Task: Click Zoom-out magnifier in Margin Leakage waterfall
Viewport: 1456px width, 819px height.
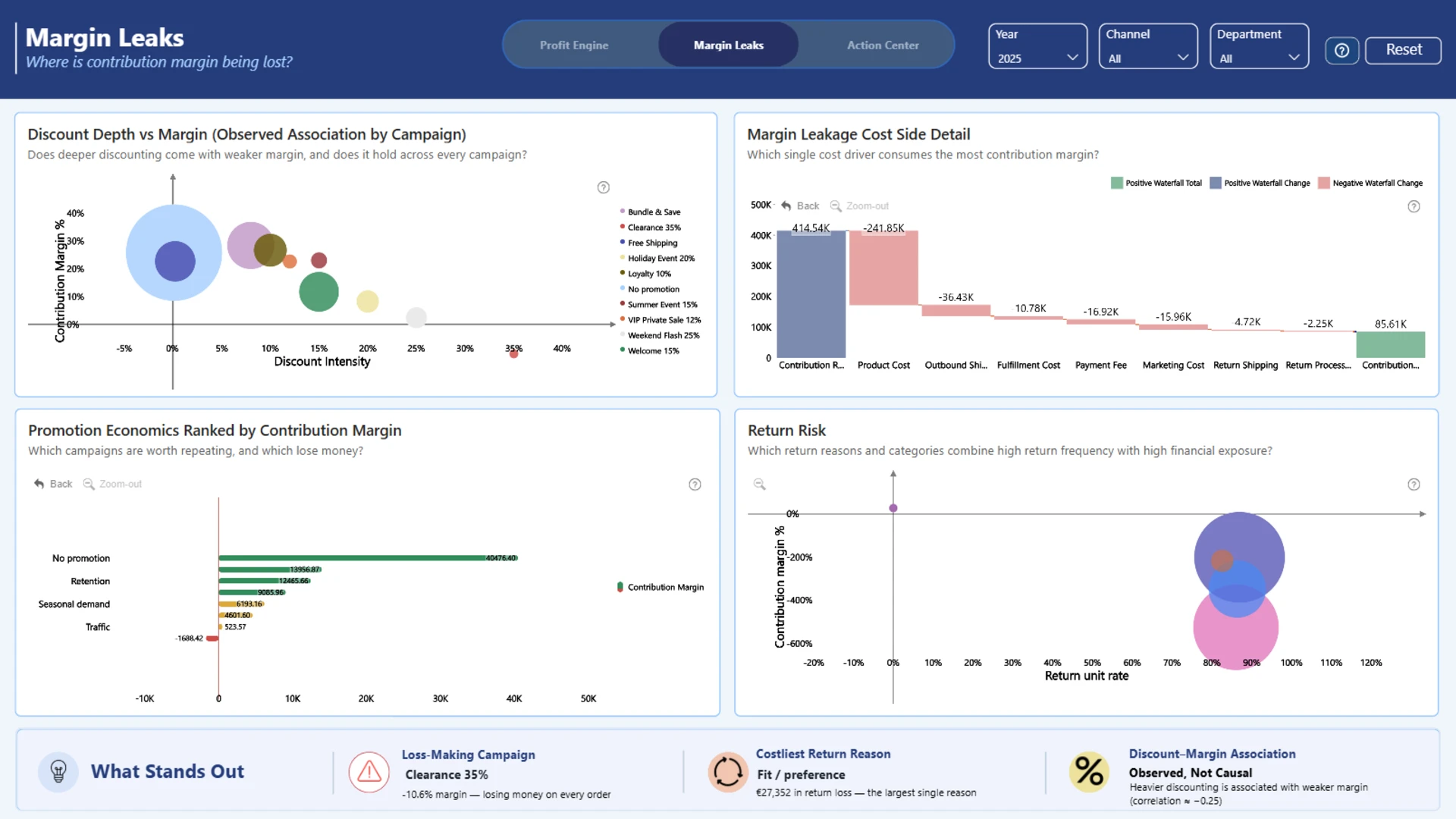Action: click(x=836, y=206)
